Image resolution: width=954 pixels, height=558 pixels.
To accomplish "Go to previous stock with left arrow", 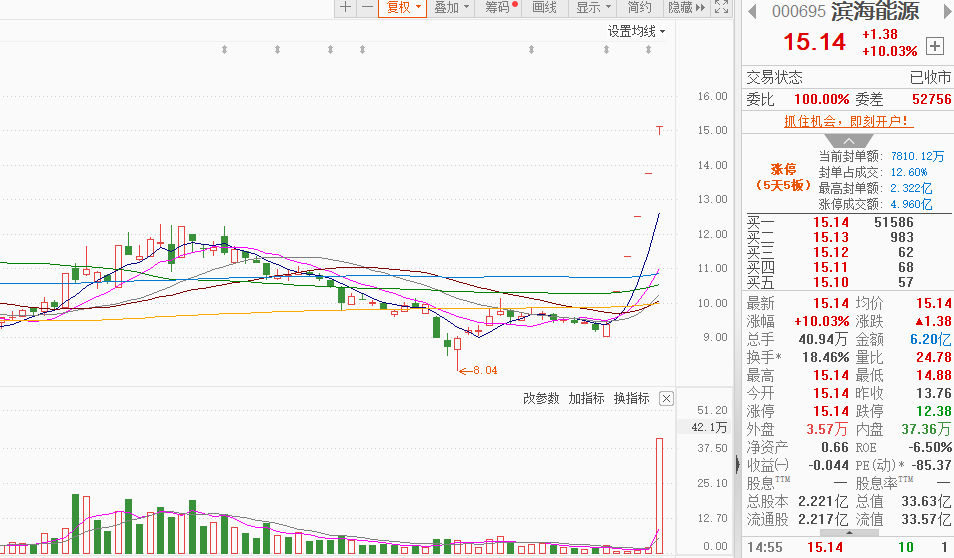I will point(751,12).
